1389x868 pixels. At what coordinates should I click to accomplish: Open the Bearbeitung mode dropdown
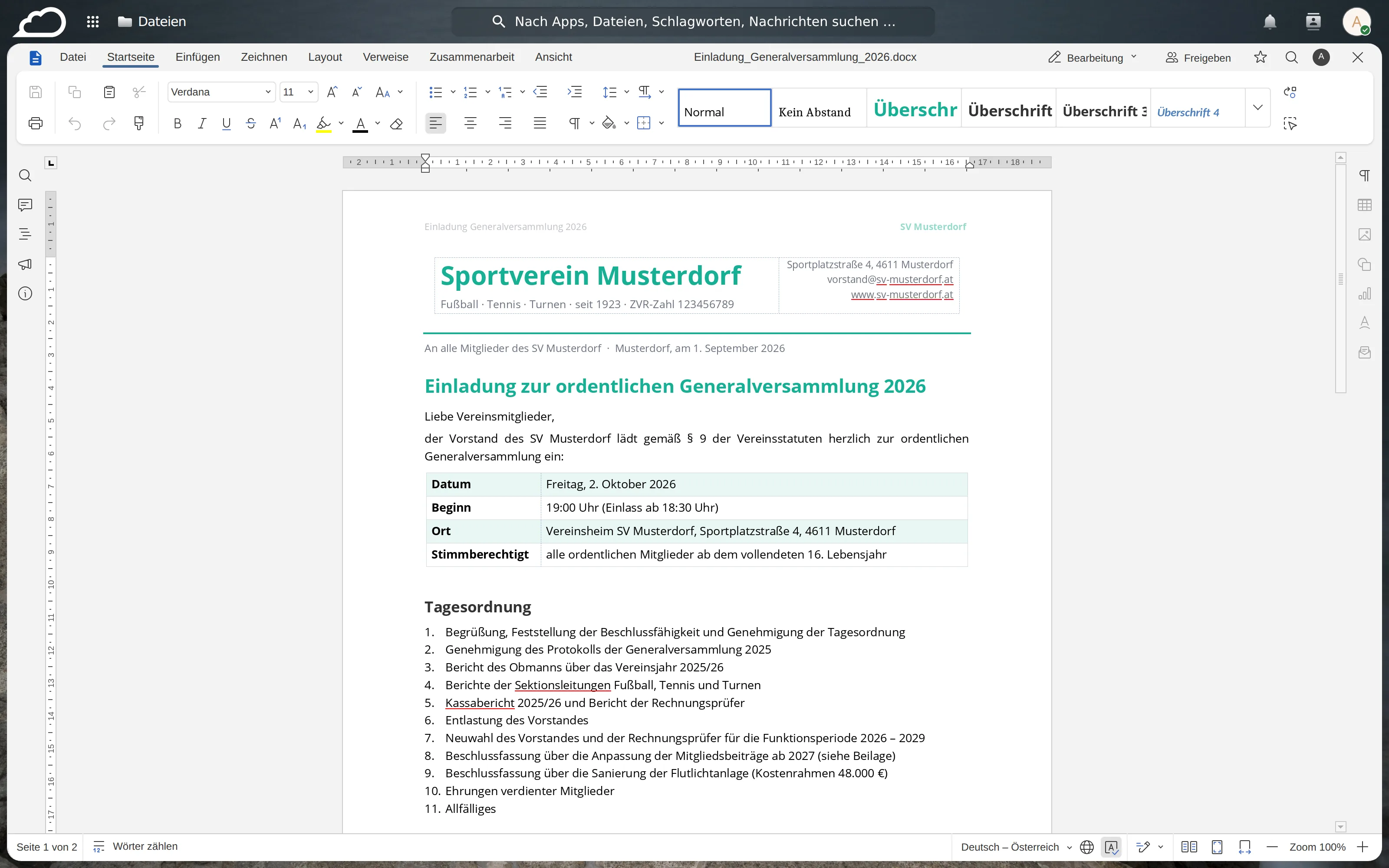click(x=1092, y=57)
